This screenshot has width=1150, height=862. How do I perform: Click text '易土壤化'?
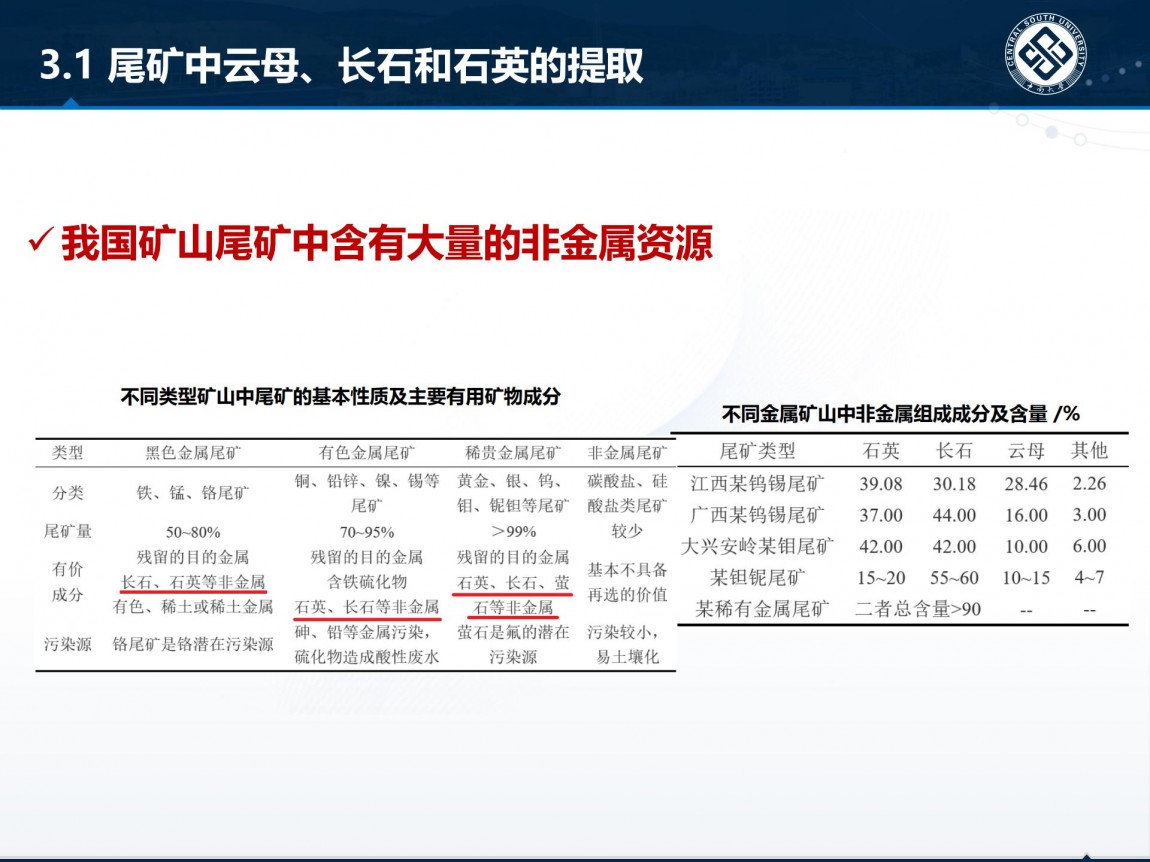[627, 657]
